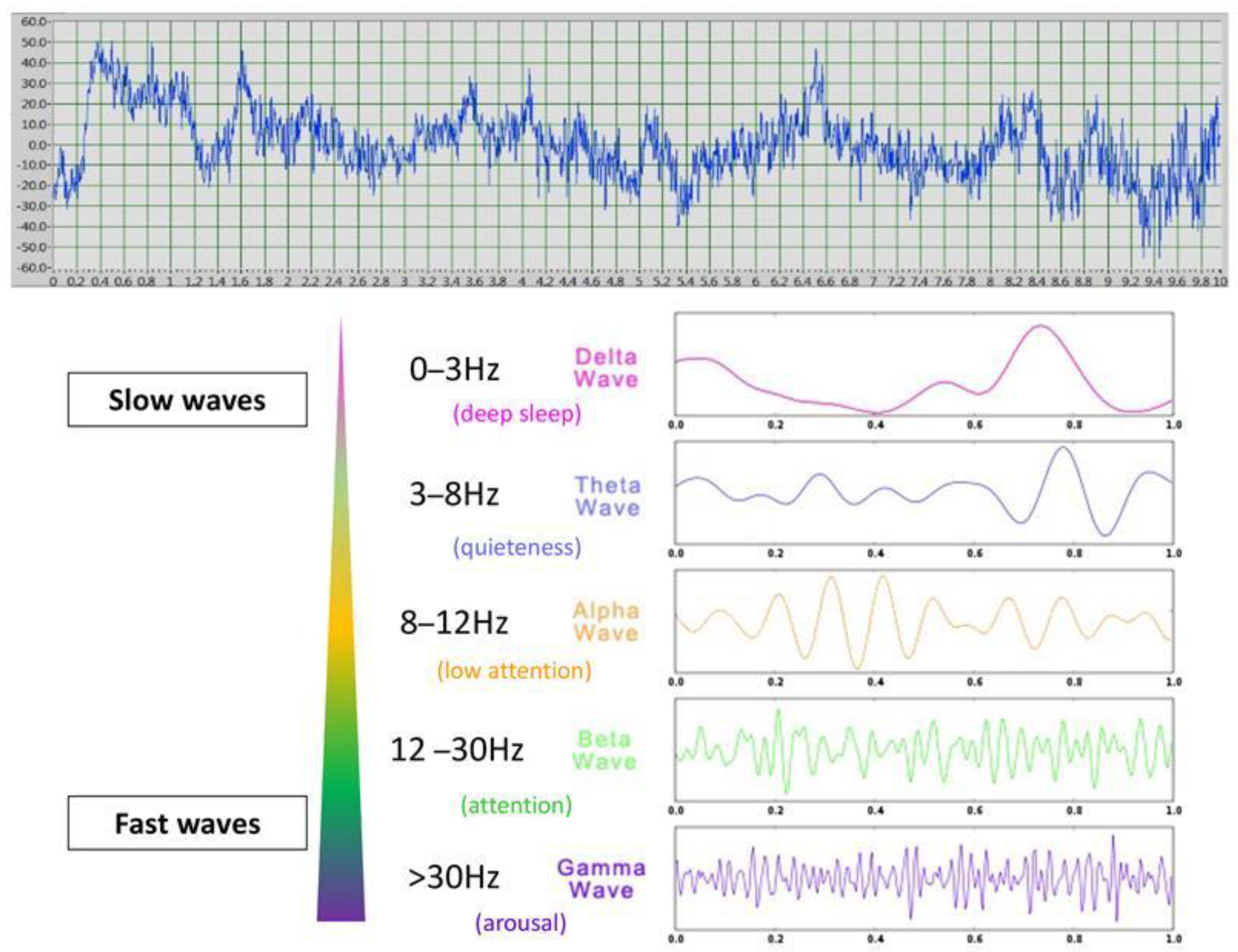The width and height of the screenshot is (1238, 952).
Task: Click the Slow waves label box
Action: coord(187,400)
